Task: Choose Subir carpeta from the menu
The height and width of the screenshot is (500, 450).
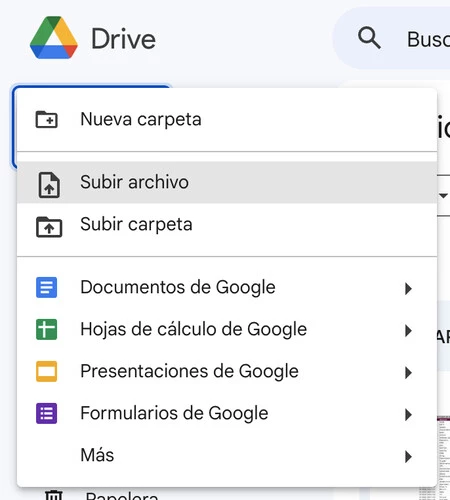Action: point(227,224)
